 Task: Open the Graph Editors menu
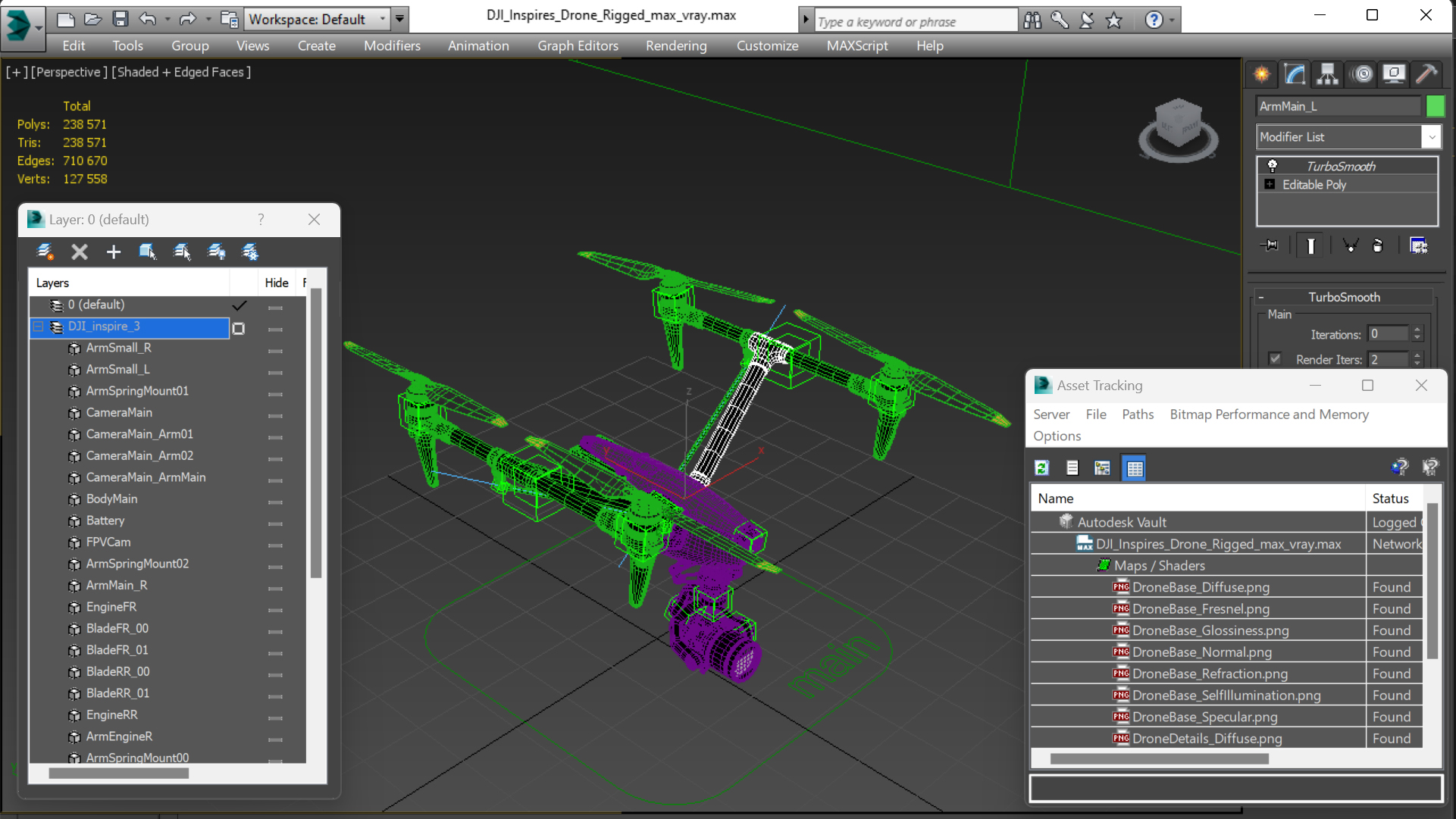(578, 45)
